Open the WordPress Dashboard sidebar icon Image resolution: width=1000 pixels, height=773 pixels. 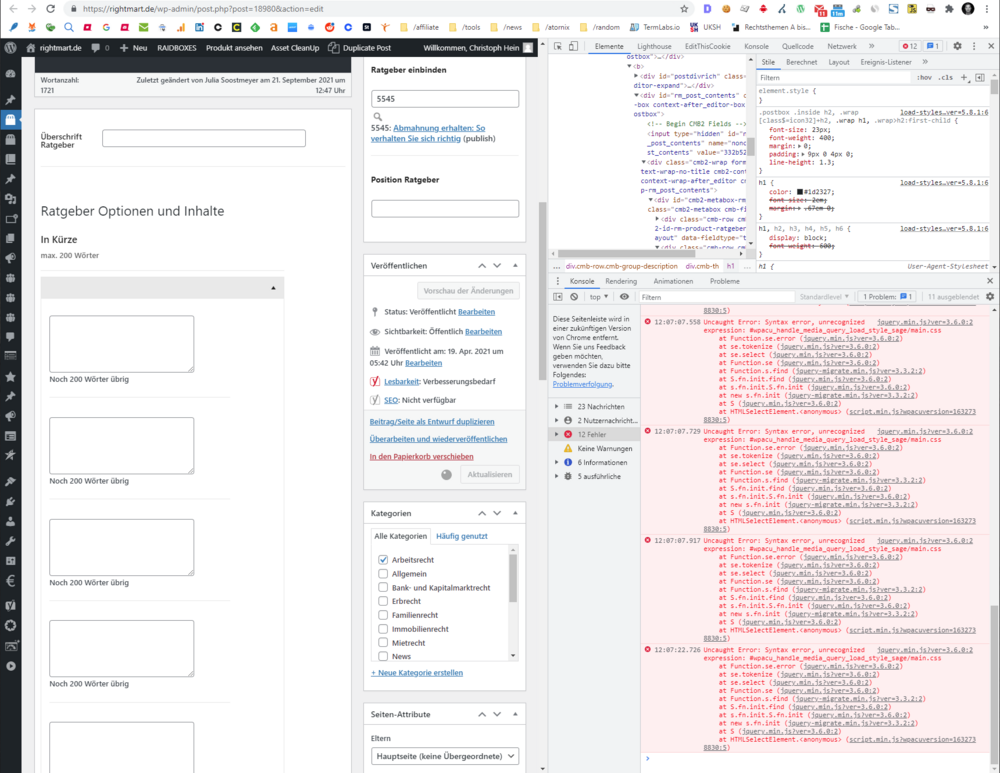[10, 74]
